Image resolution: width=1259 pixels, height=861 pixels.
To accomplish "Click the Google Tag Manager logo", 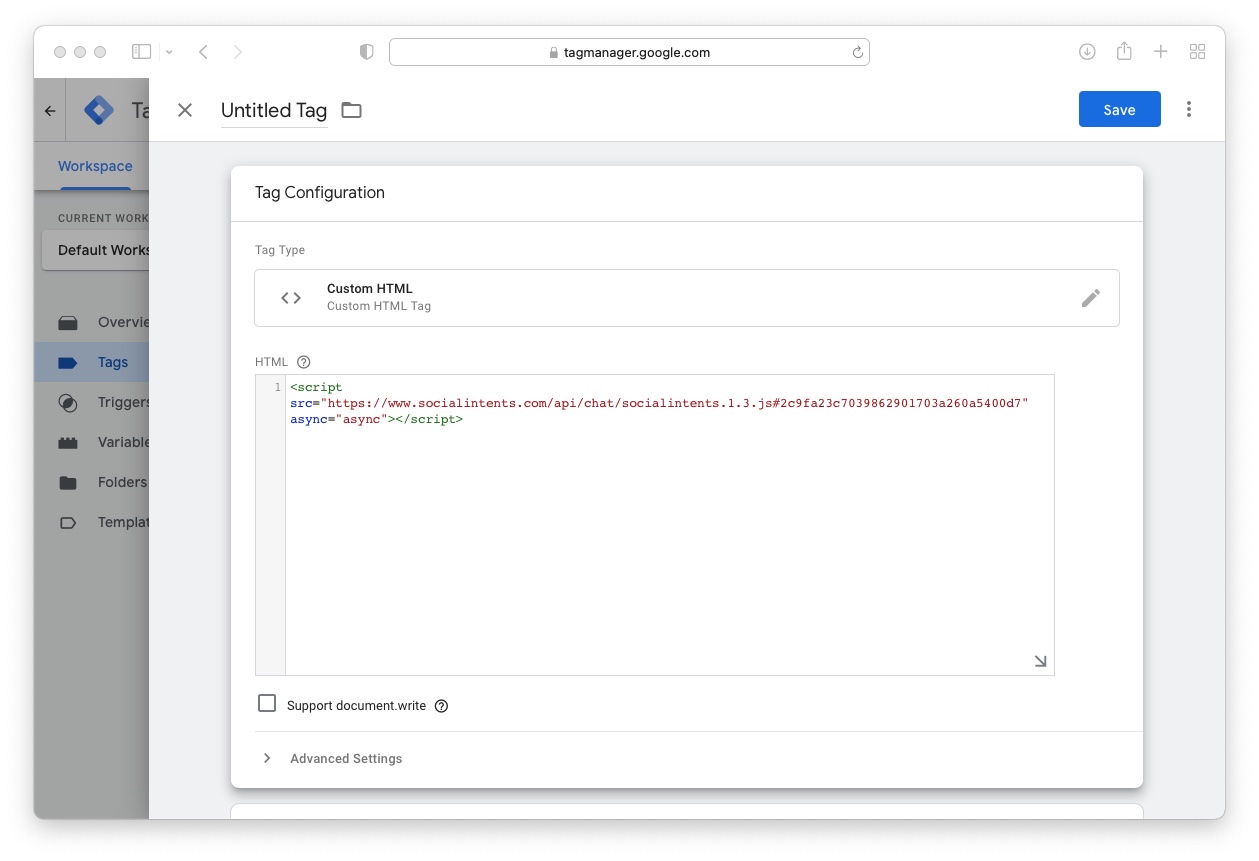I will tap(99, 110).
